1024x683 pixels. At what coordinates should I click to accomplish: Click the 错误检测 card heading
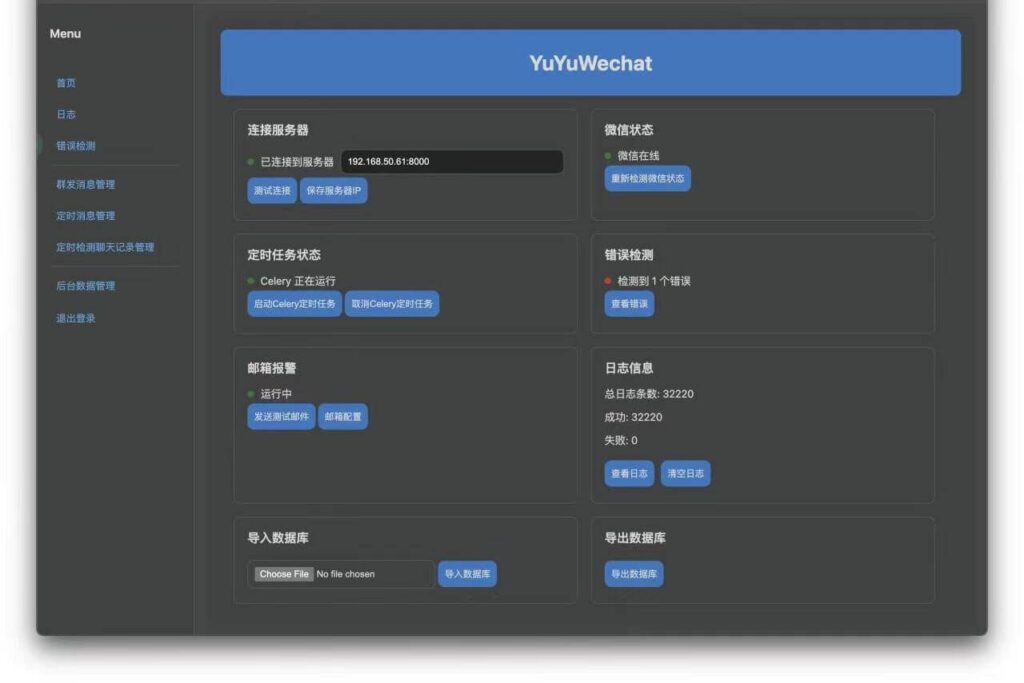629,255
